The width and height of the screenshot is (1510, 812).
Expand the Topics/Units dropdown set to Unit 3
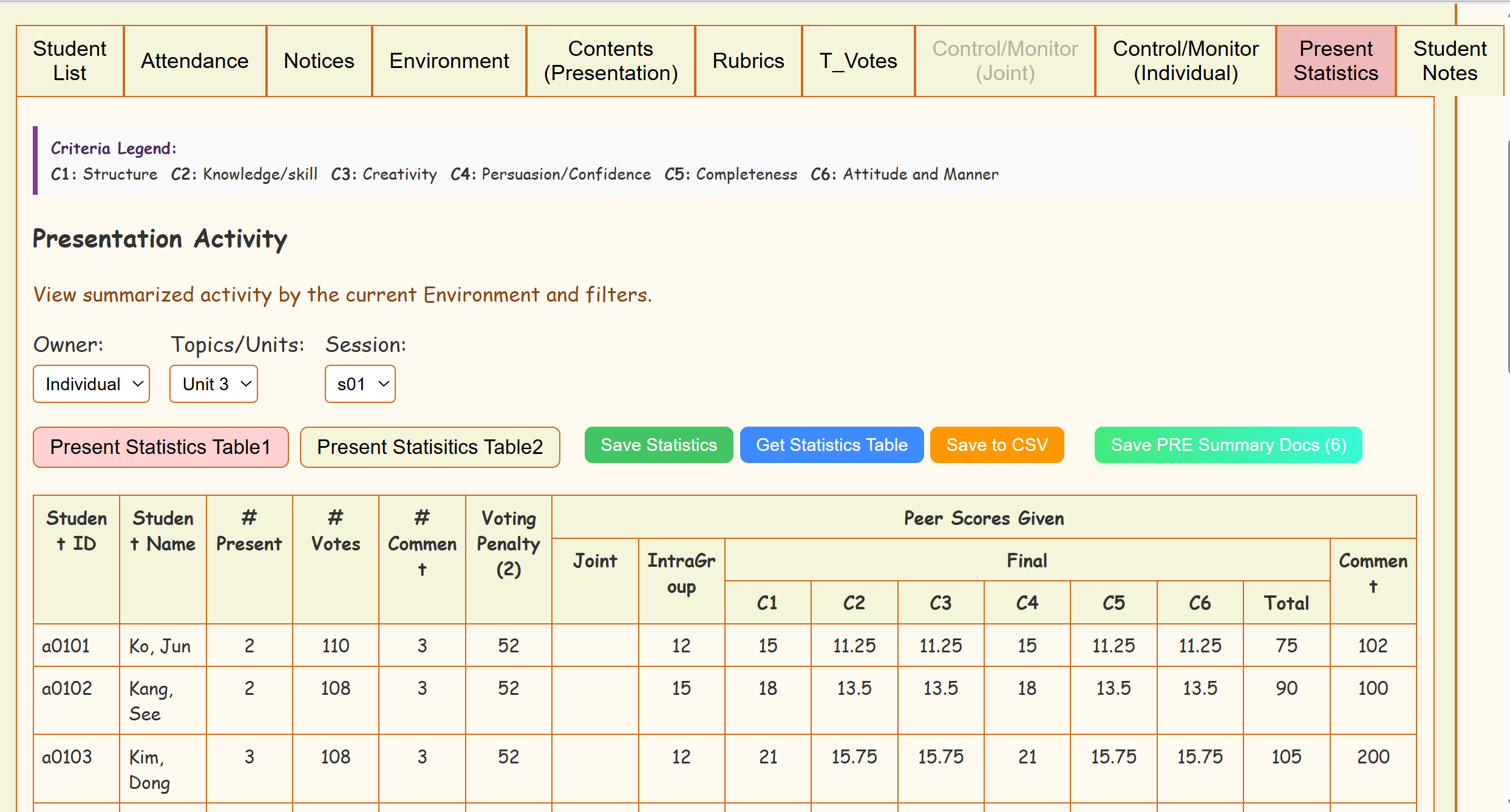pos(213,384)
